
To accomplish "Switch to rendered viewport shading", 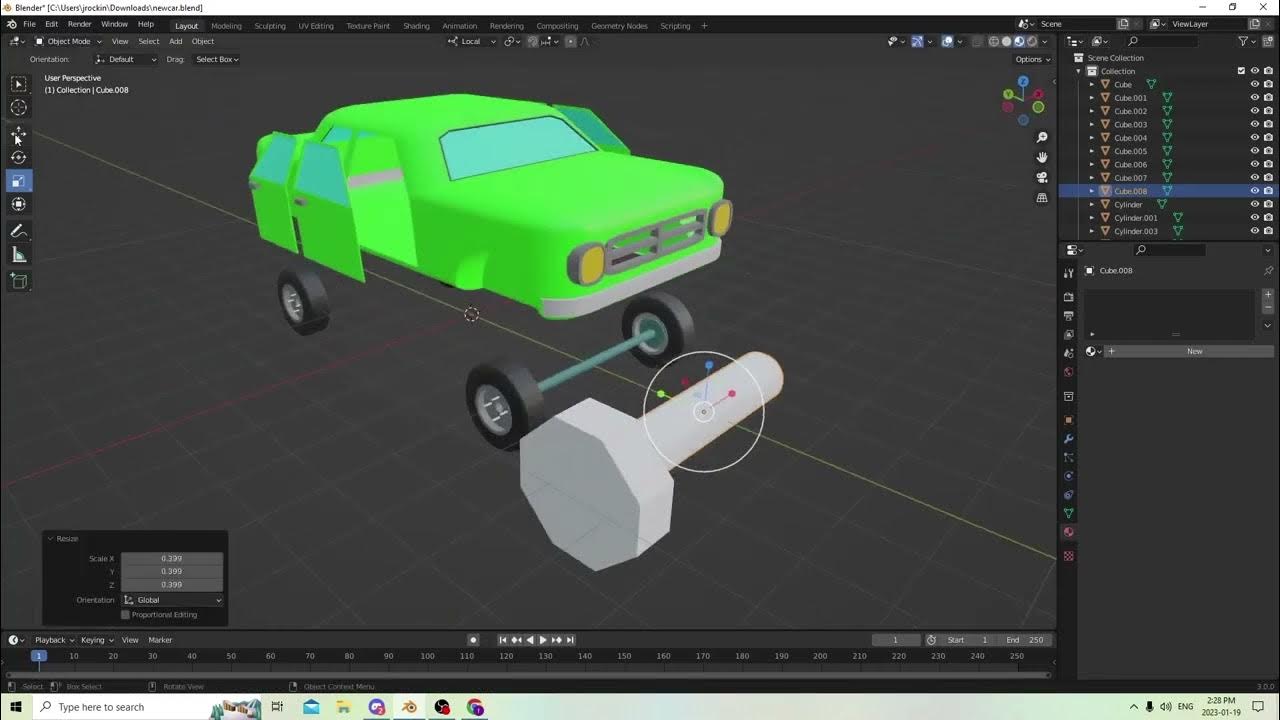I will point(1032,41).
